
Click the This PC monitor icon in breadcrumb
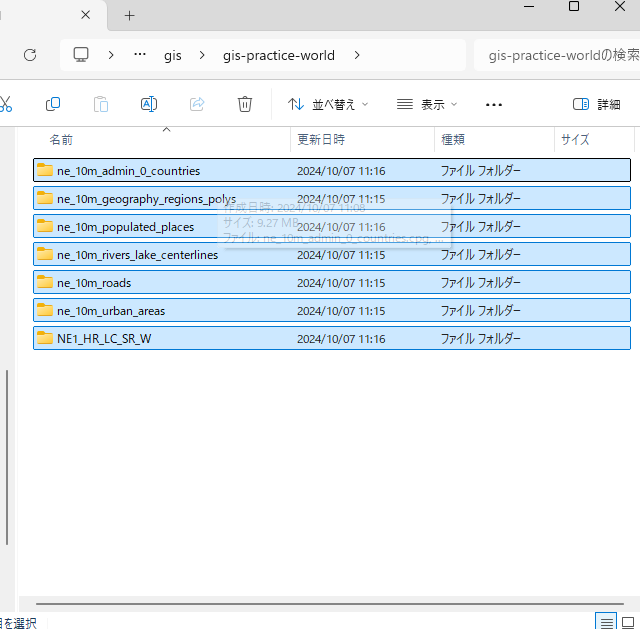coord(81,55)
